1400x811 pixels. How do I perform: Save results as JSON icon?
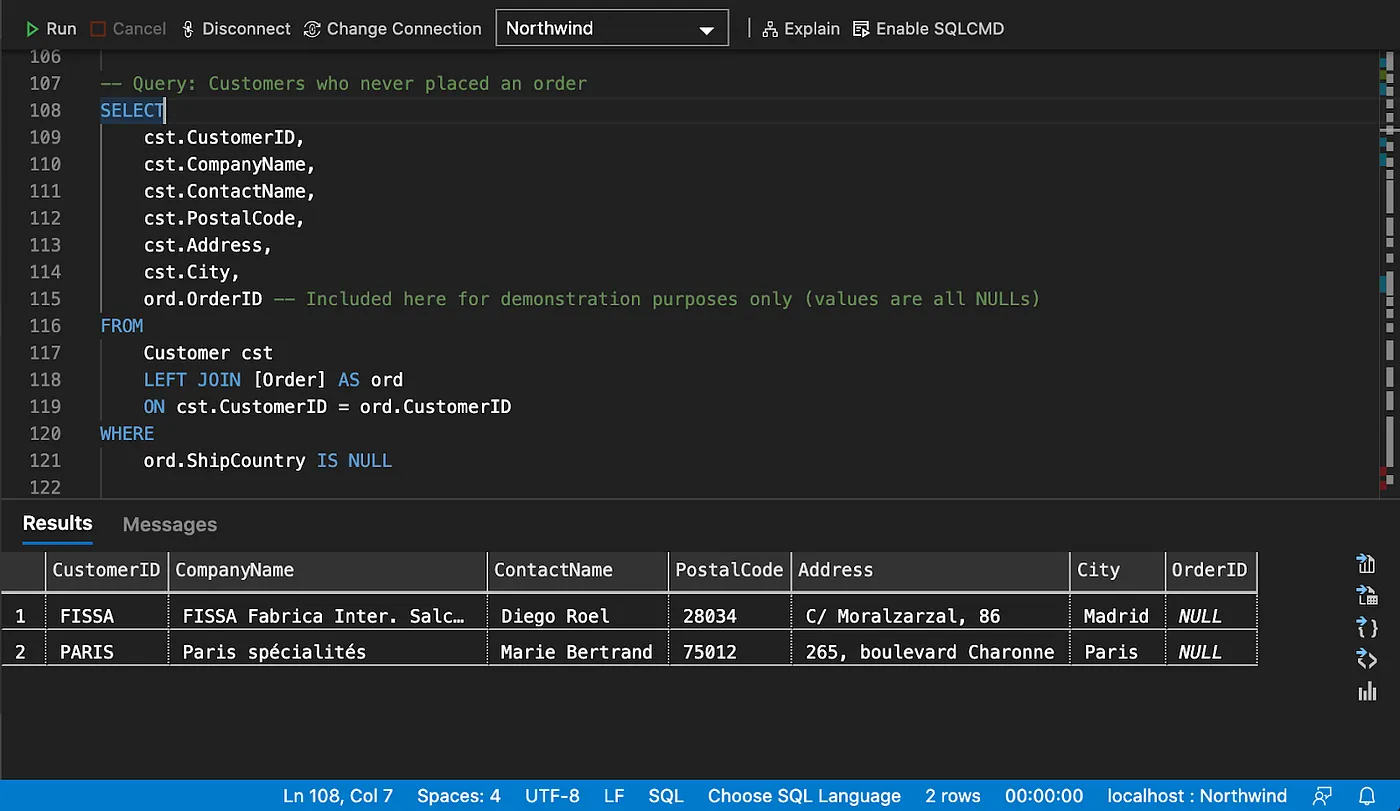click(1367, 628)
